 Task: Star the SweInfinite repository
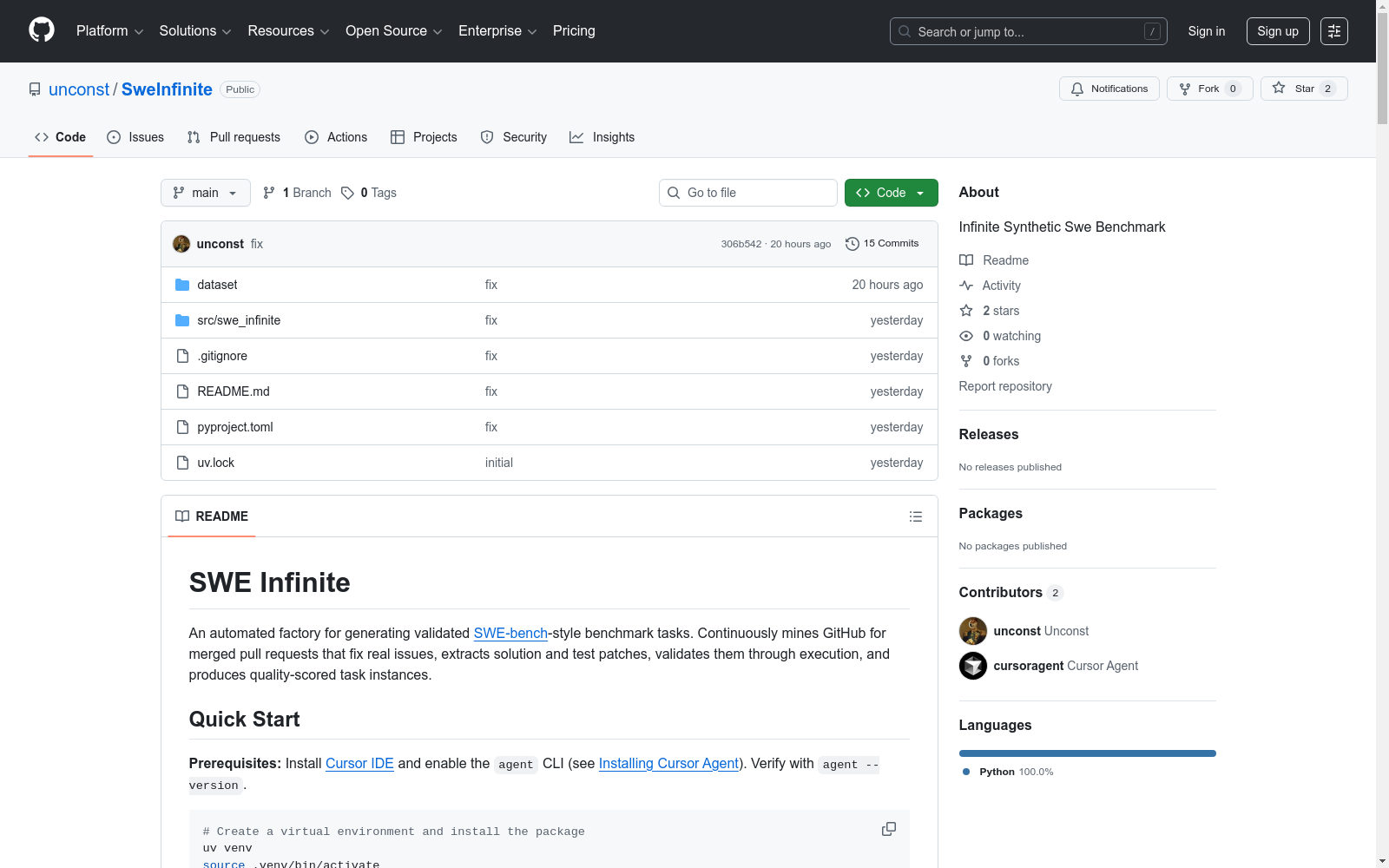[1304, 89]
